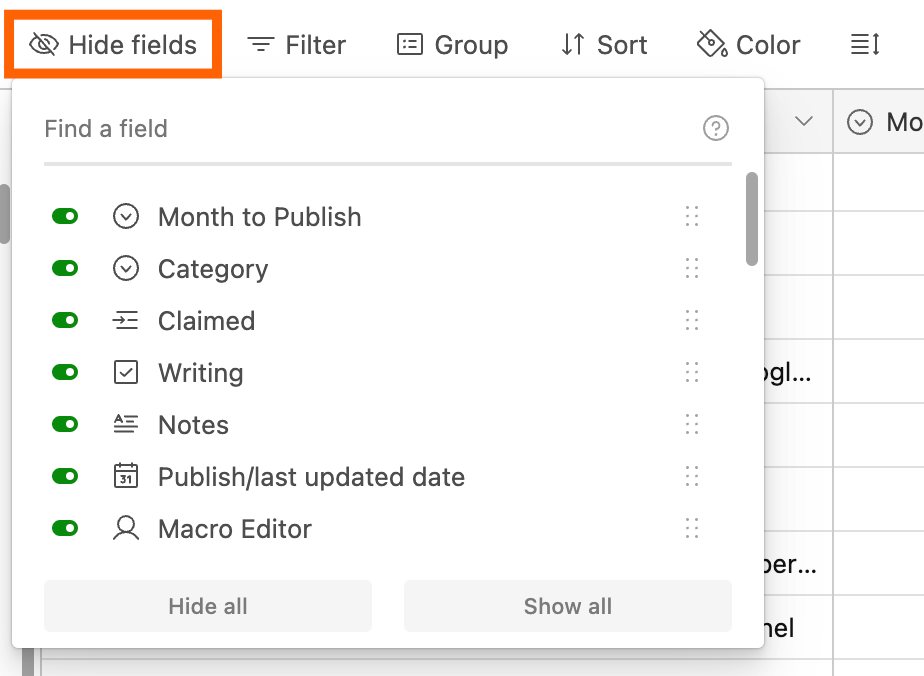
Task: Toggle off the Month to Publish field
Action: click(x=65, y=217)
